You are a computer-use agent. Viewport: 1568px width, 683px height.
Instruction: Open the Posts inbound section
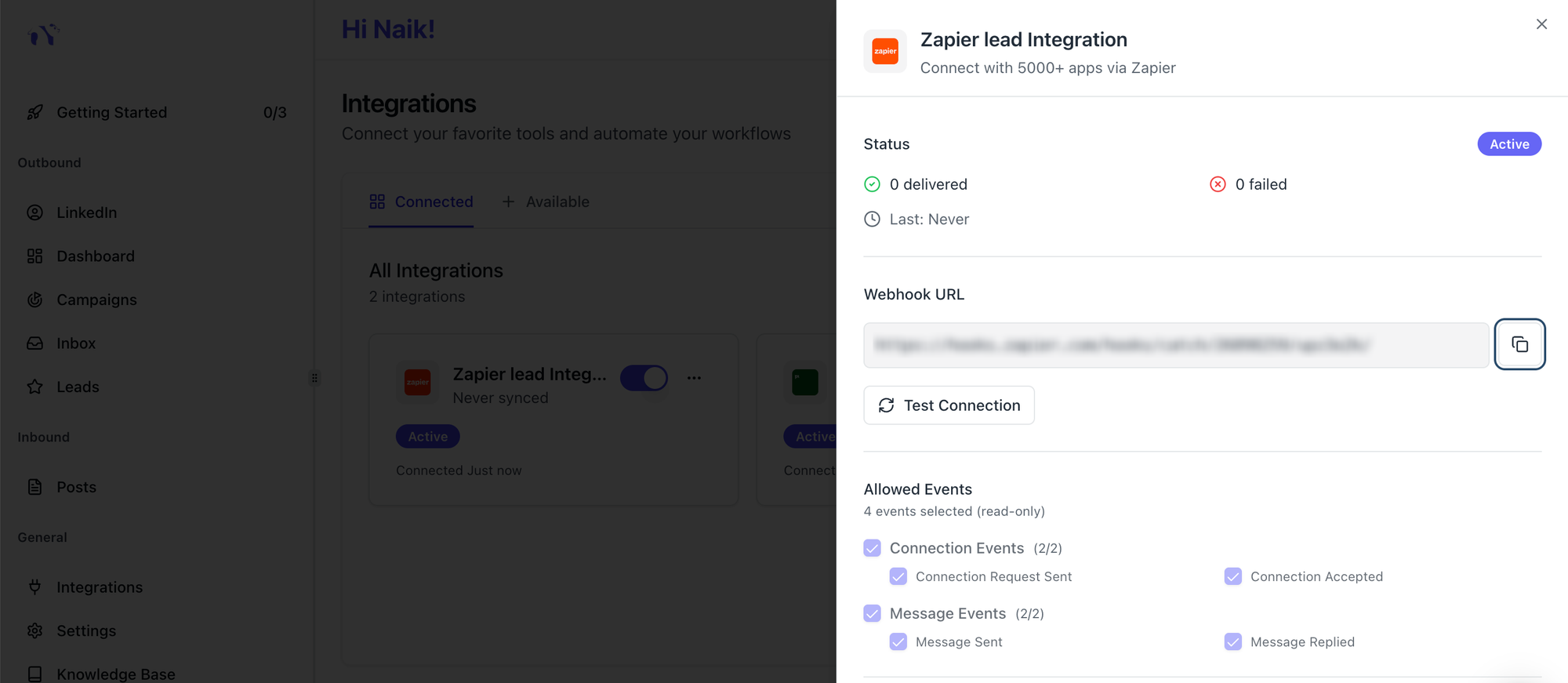click(x=74, y=486)
